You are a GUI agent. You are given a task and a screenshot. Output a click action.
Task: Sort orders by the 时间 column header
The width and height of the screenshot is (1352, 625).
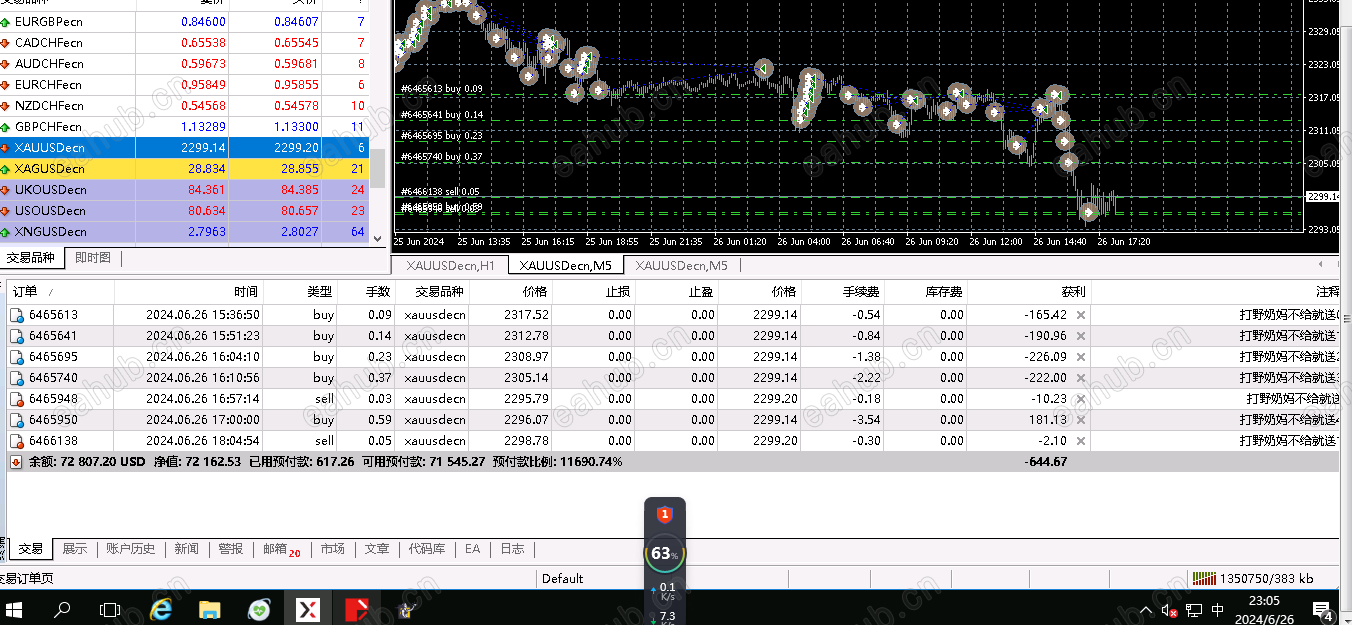point(188,291)
